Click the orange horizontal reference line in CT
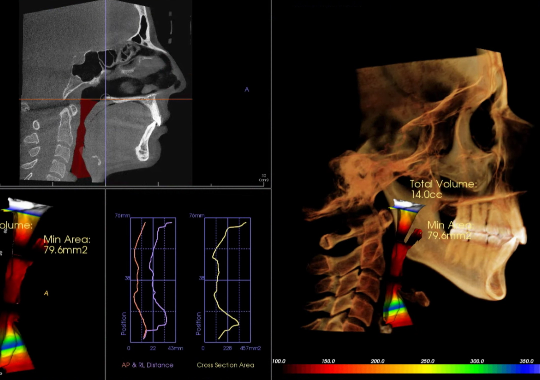This screenshot has width=540, height=380. click(x=105, y=99)
